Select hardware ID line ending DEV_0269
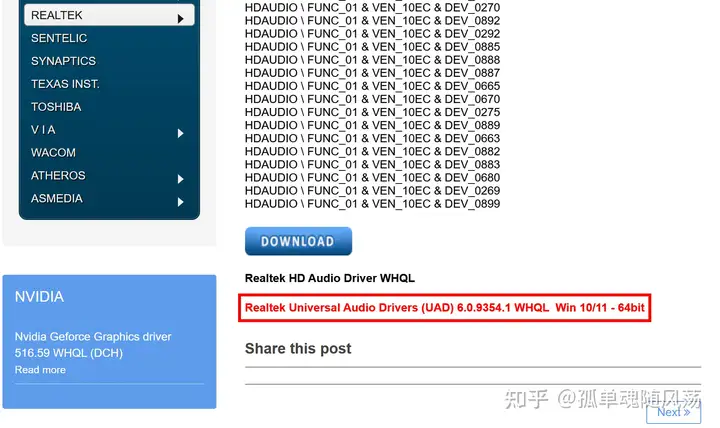The image size is (720, 428). (372, 191)
